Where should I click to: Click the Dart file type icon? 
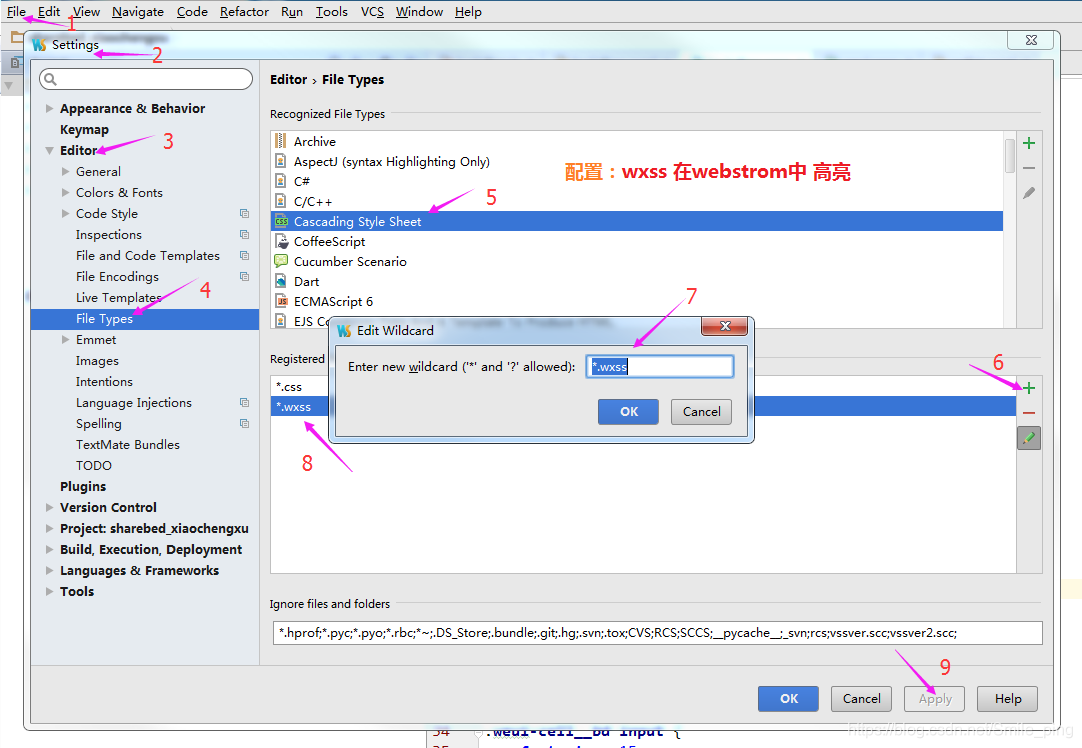click(x=280, y=281)
